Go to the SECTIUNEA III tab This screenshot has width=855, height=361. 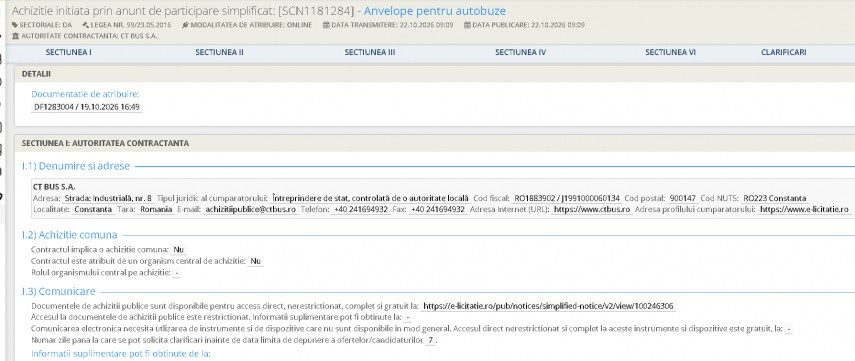coord(370,52)
